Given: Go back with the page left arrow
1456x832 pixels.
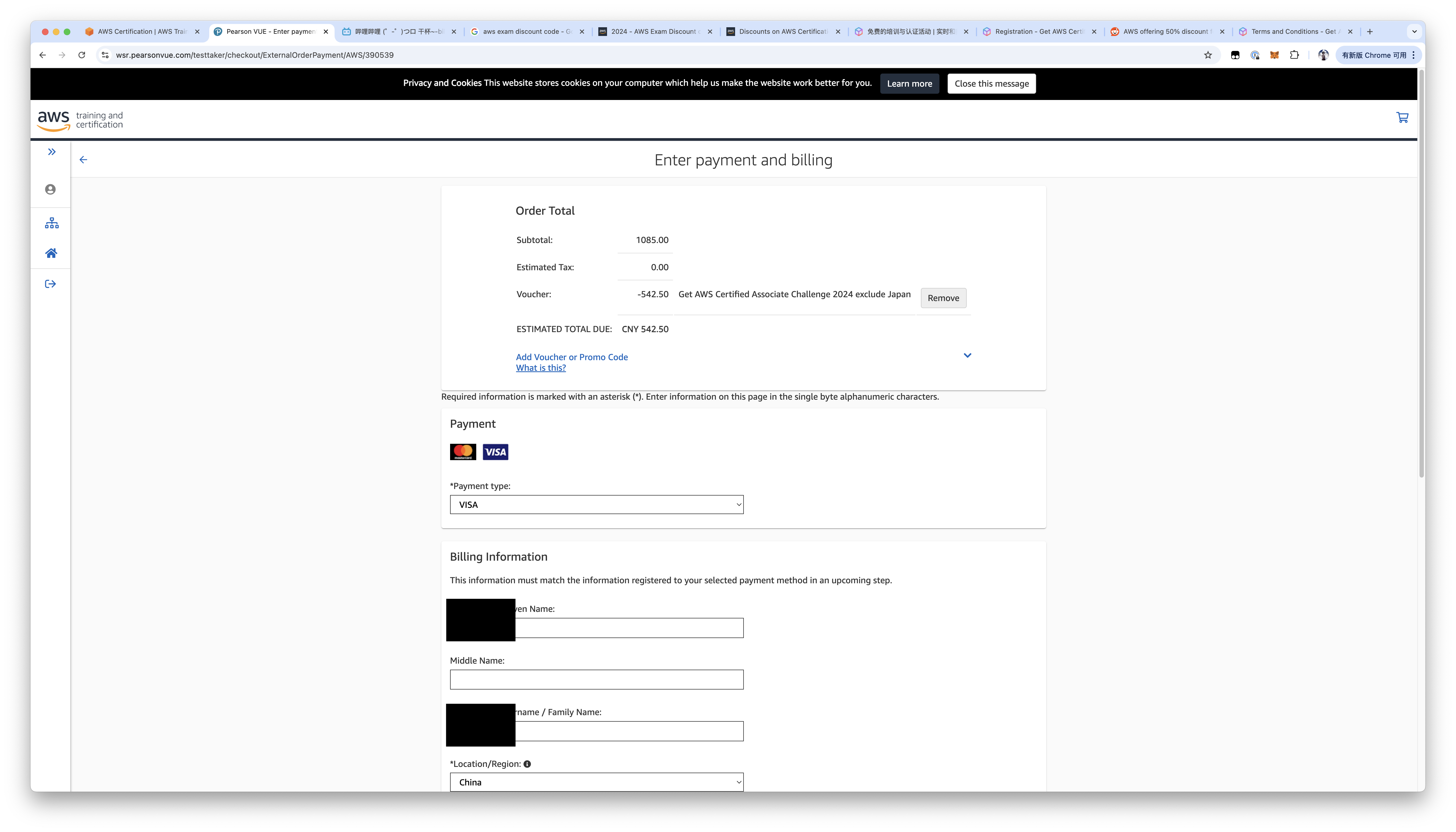Looking at the screenshot, I should [x=83, y=159].
